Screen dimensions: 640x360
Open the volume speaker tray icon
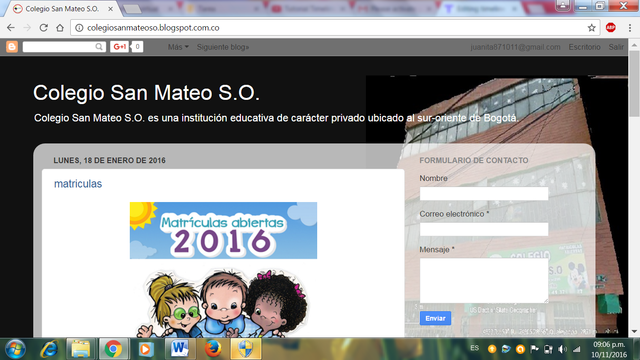pyautogui.click(x=562, y=349)
